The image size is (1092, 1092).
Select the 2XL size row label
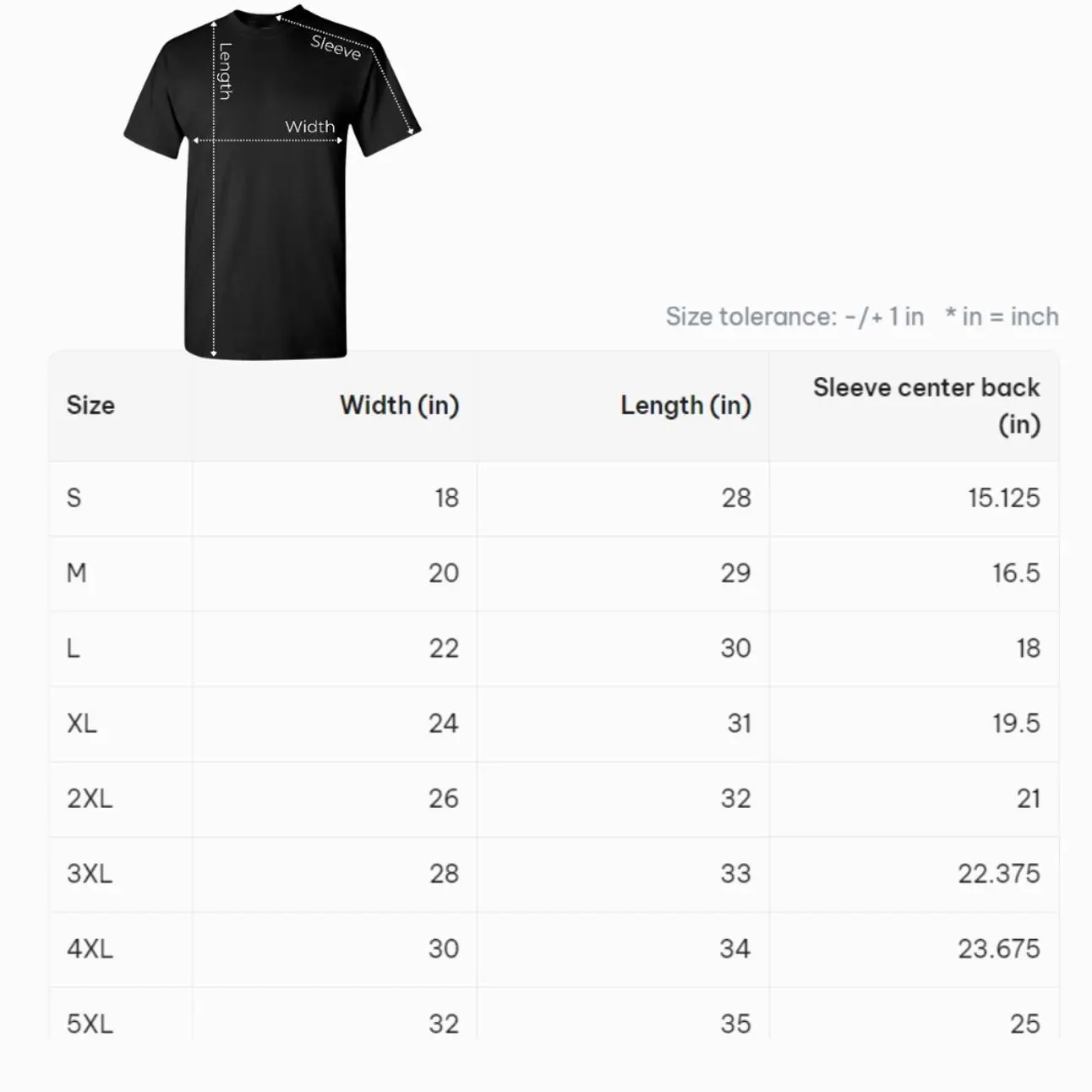[90, 799]
